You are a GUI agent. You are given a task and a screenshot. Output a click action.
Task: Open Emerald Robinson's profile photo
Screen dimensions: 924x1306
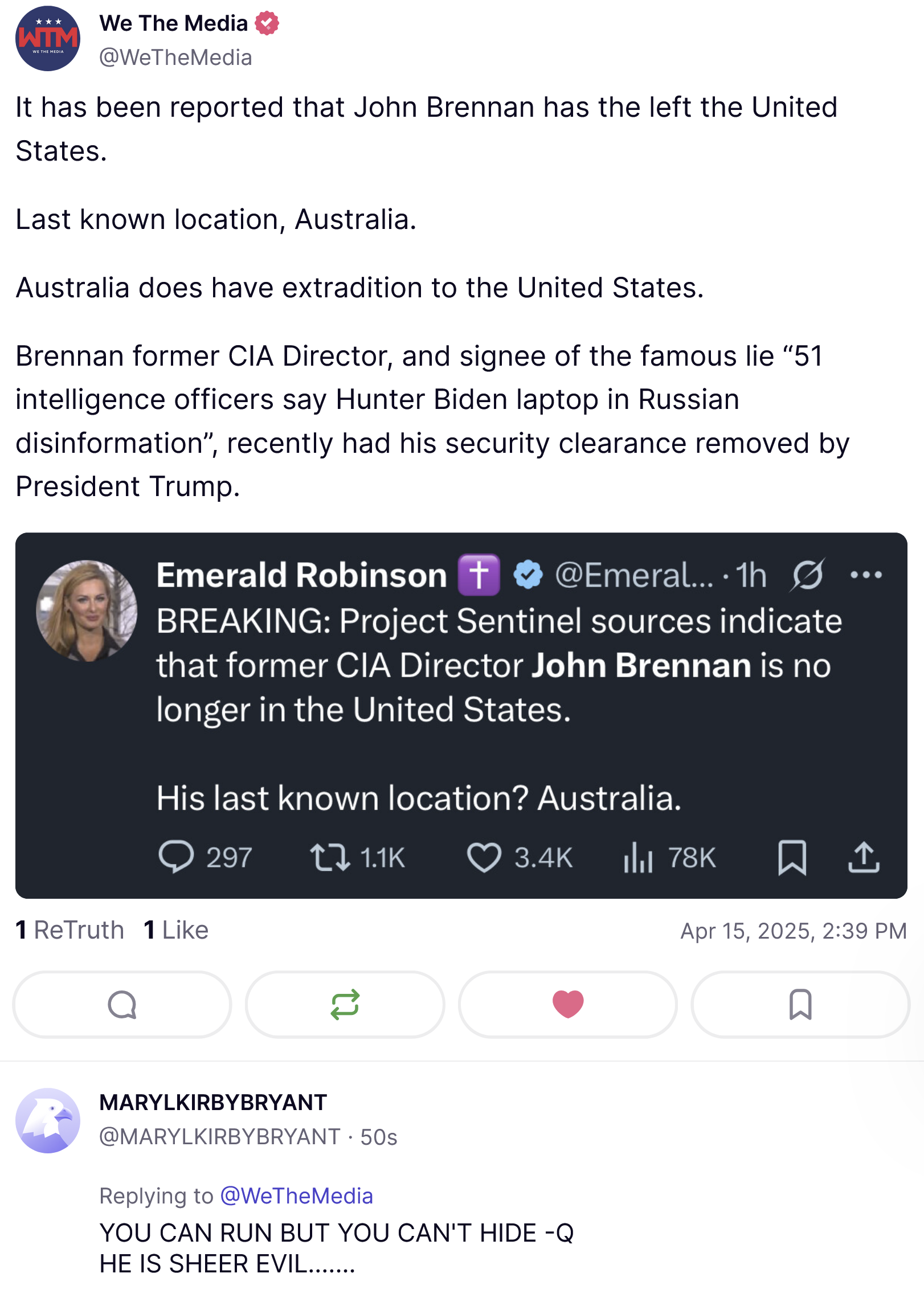pyautogui.click(x=87, y=611)
